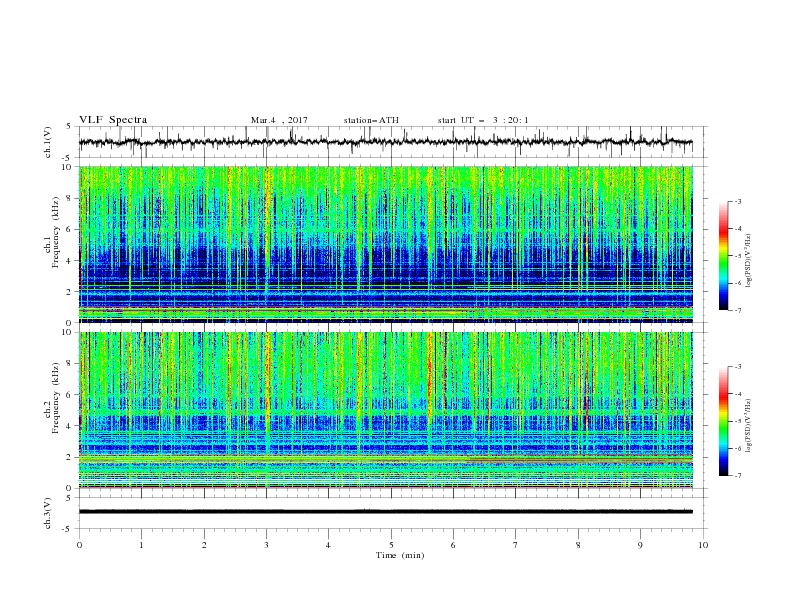Click the ch.2 spectrogram panel
This screenshot has width=792, height=612.
click(385, 410)
